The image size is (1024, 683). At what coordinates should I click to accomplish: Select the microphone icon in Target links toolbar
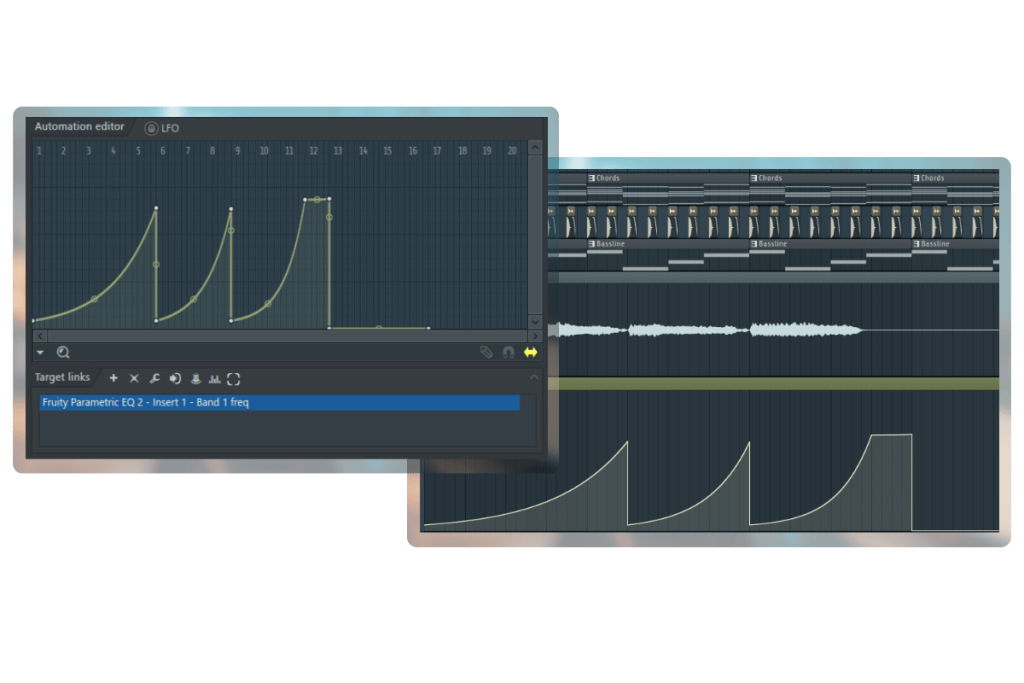(x=195, y=377)
